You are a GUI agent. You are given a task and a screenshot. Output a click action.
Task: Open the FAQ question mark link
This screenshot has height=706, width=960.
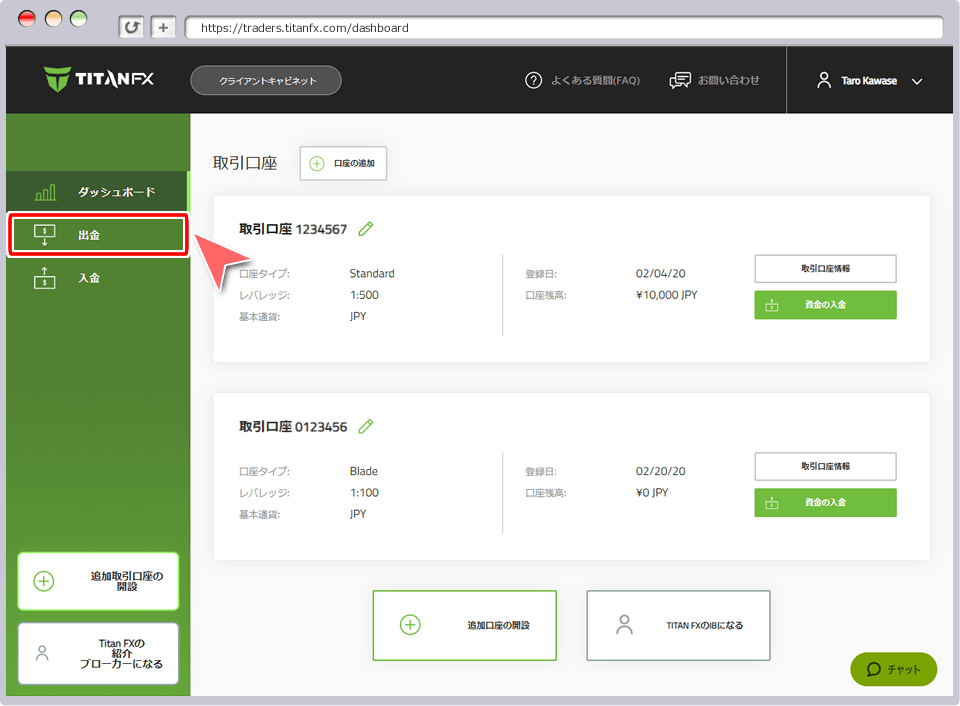point(582,80)
